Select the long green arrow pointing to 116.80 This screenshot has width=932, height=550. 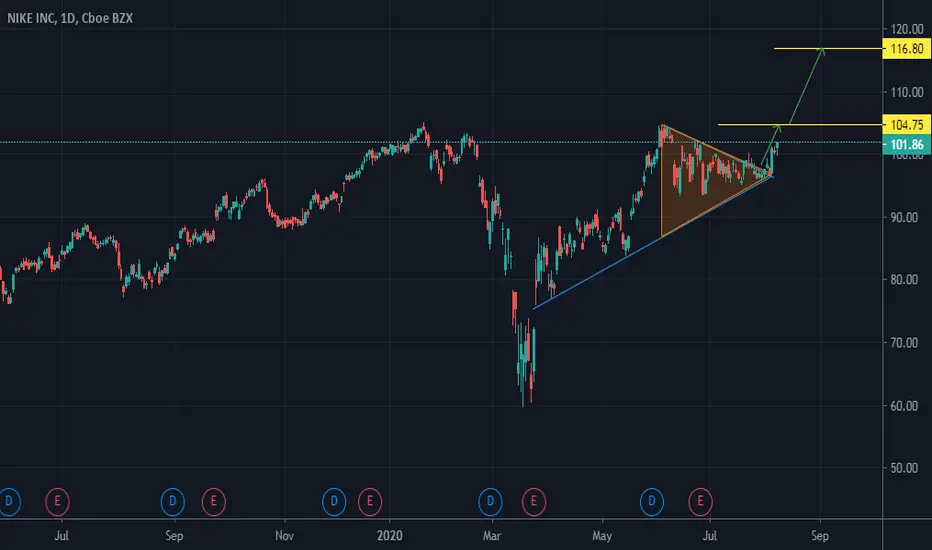(x=806, y=87)
